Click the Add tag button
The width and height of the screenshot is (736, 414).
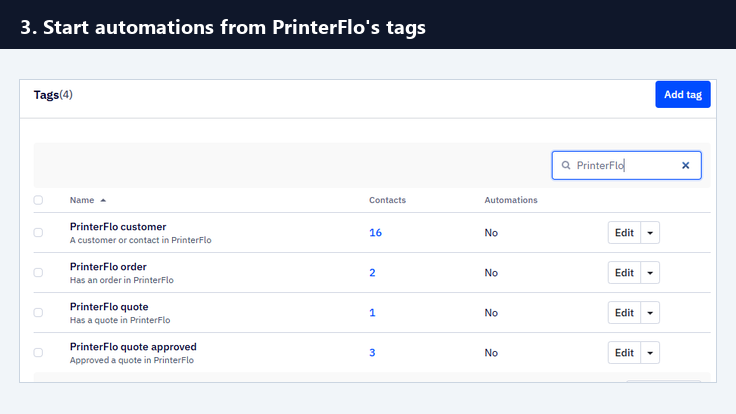click(x=683, y=94)
